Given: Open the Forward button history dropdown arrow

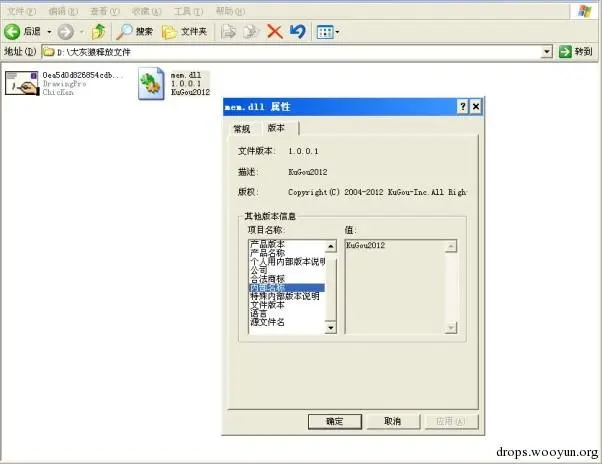Looking at the screenshot, I should 81,32.
